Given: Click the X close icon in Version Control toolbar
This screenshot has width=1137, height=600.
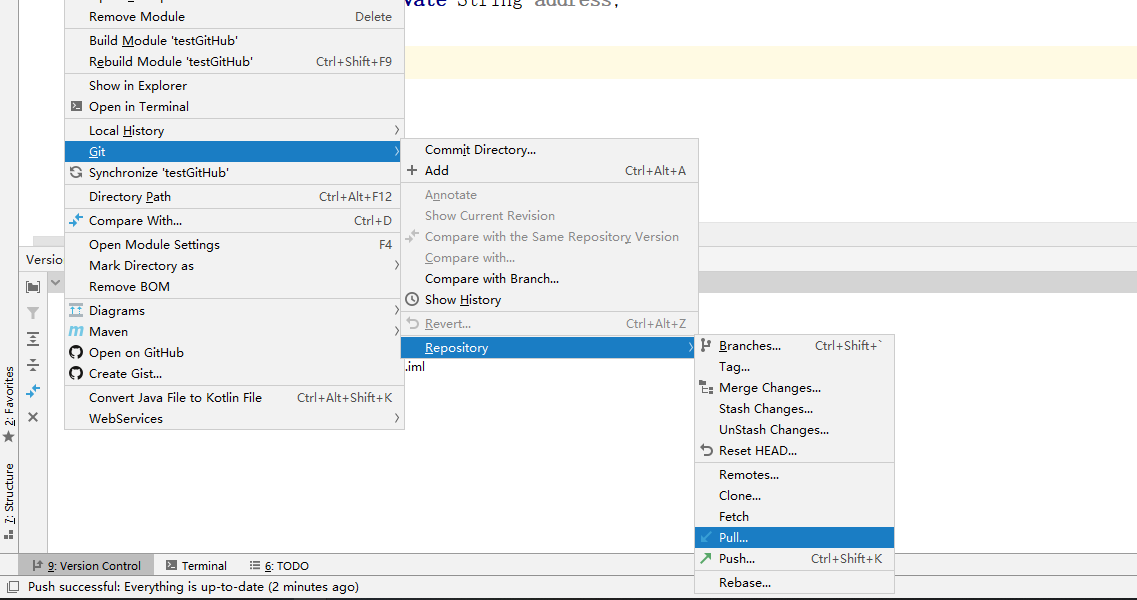Looking at the screenshot, I should point(33,417).
